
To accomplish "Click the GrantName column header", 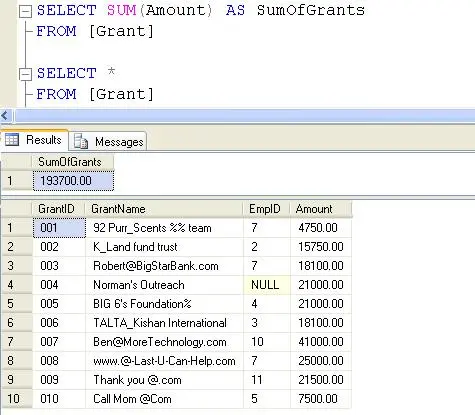I will point(164,209).
